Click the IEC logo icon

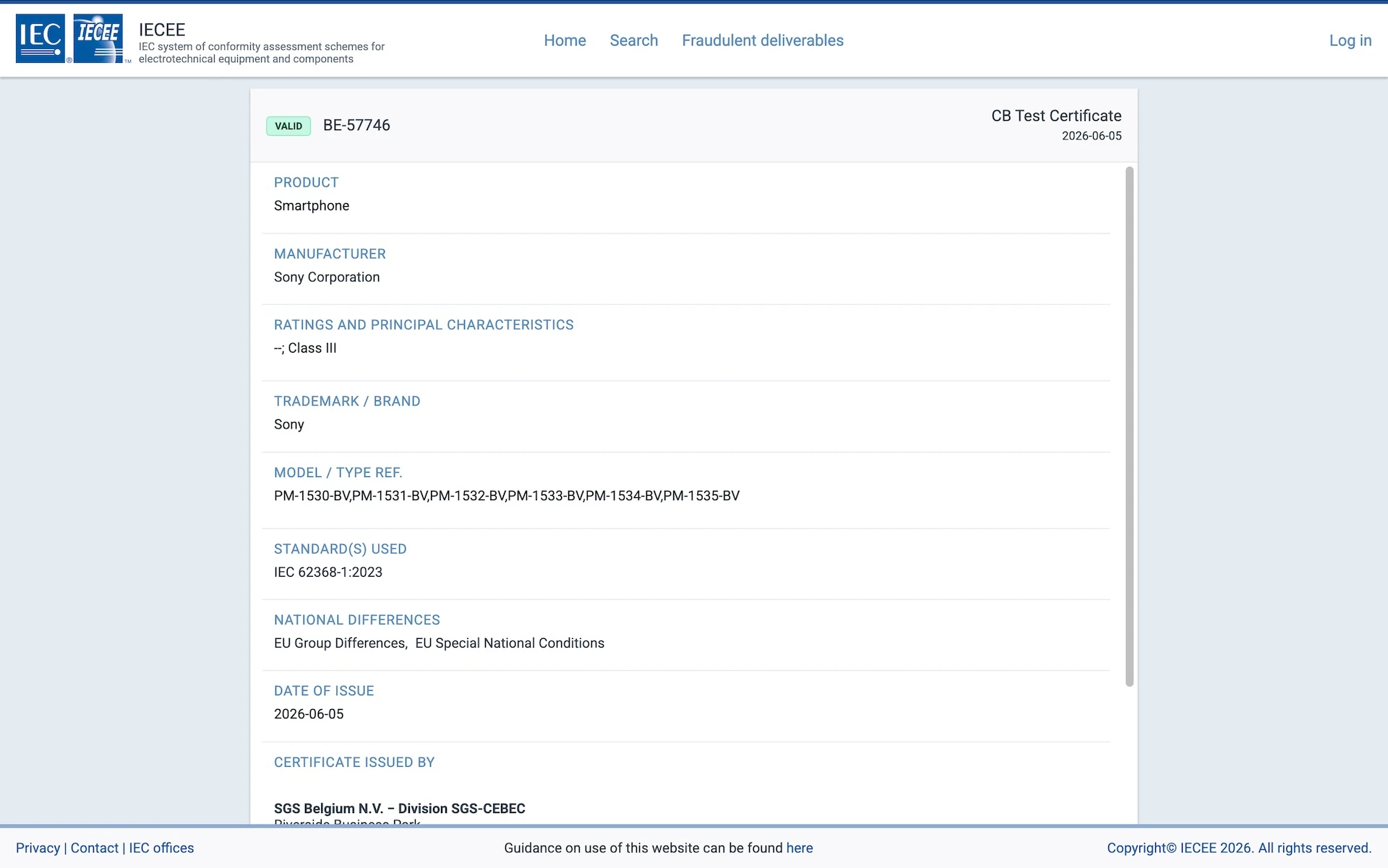[40, 38]
